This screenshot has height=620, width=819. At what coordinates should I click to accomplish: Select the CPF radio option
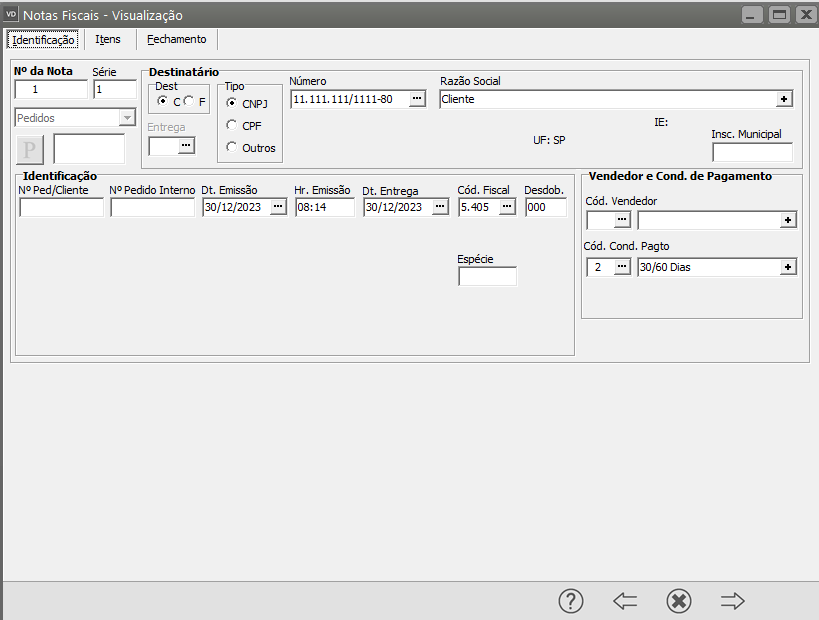pyautogui.click(x=232, y=126)
